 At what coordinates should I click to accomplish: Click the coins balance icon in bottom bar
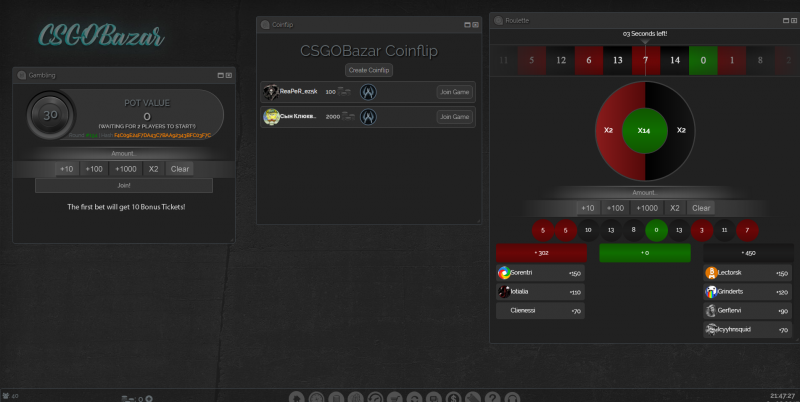pos(128,398)
